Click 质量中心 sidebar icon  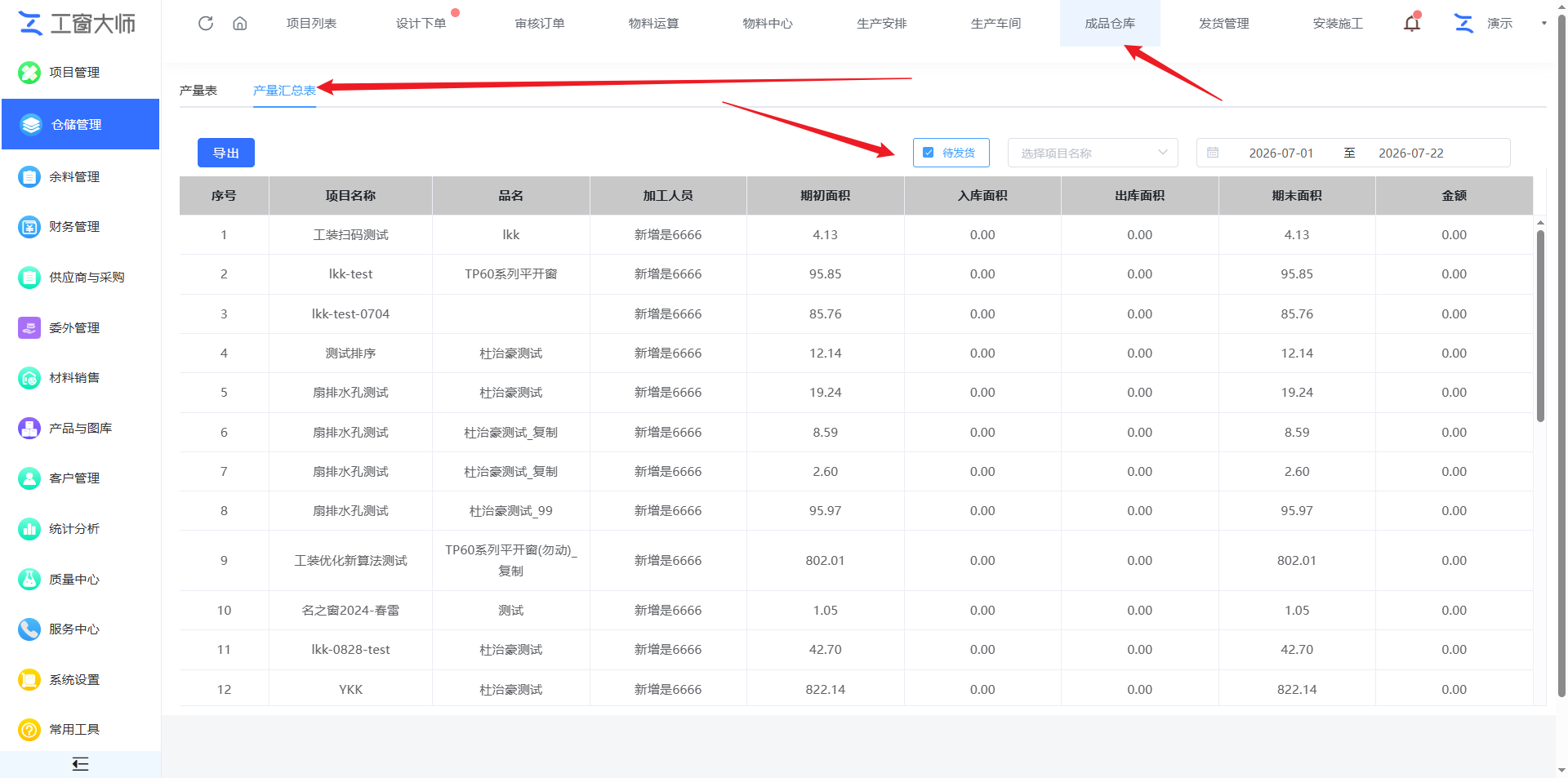point(29,579)
